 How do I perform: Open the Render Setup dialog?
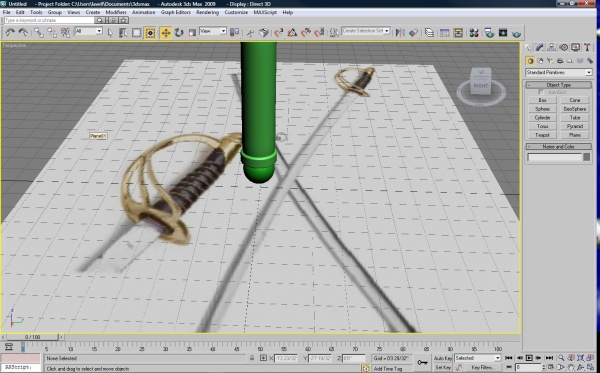coord(489,33)
